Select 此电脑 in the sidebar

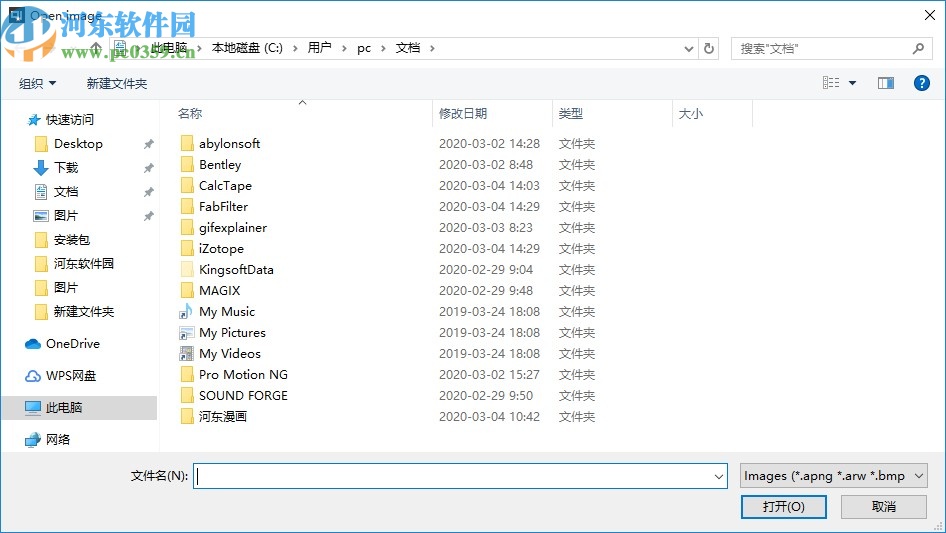[x=64, y=407]
